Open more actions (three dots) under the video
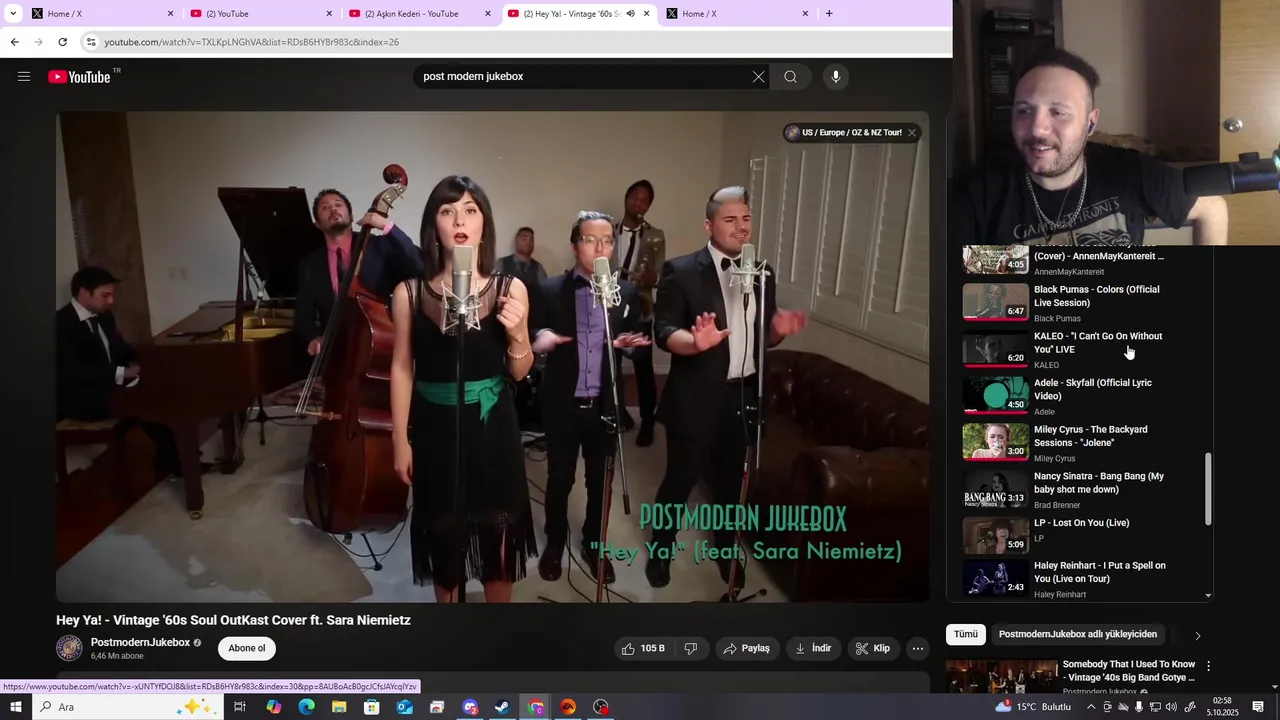 pyautogui.click(x=917, y=648)
